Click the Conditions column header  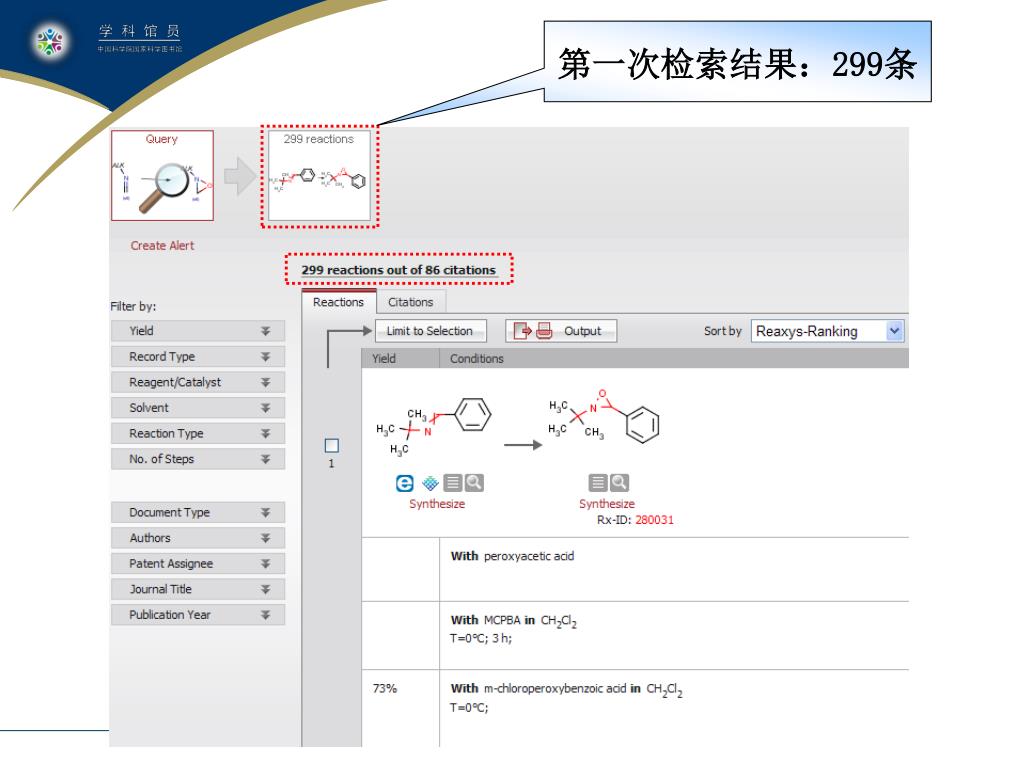[477, 359]
